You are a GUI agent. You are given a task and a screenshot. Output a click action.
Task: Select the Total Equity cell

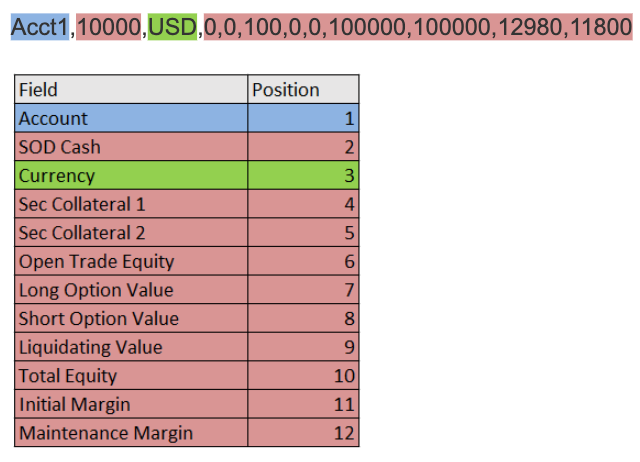[x=131, y=375]
